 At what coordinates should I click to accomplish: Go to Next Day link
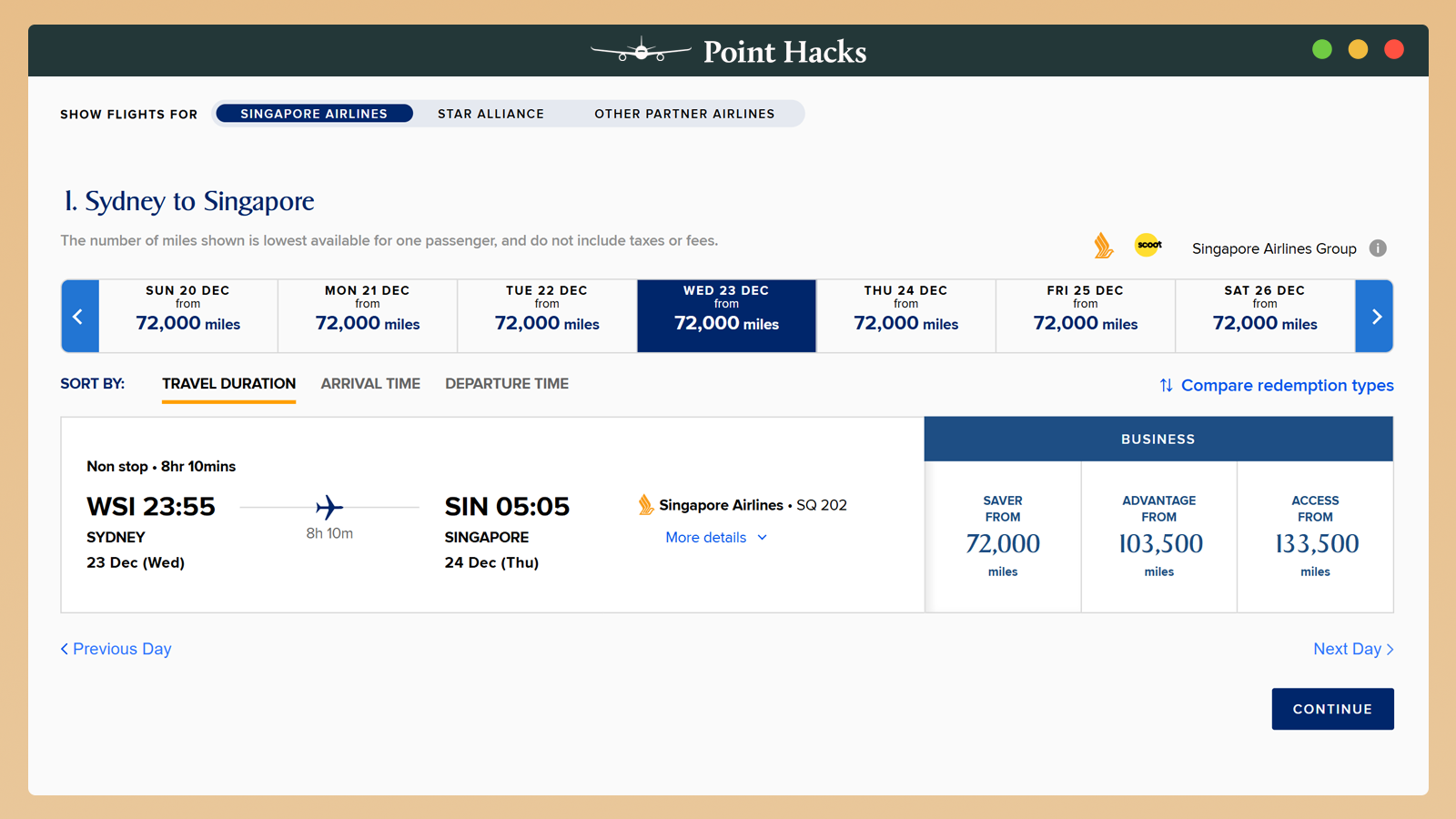[1353, 649]
